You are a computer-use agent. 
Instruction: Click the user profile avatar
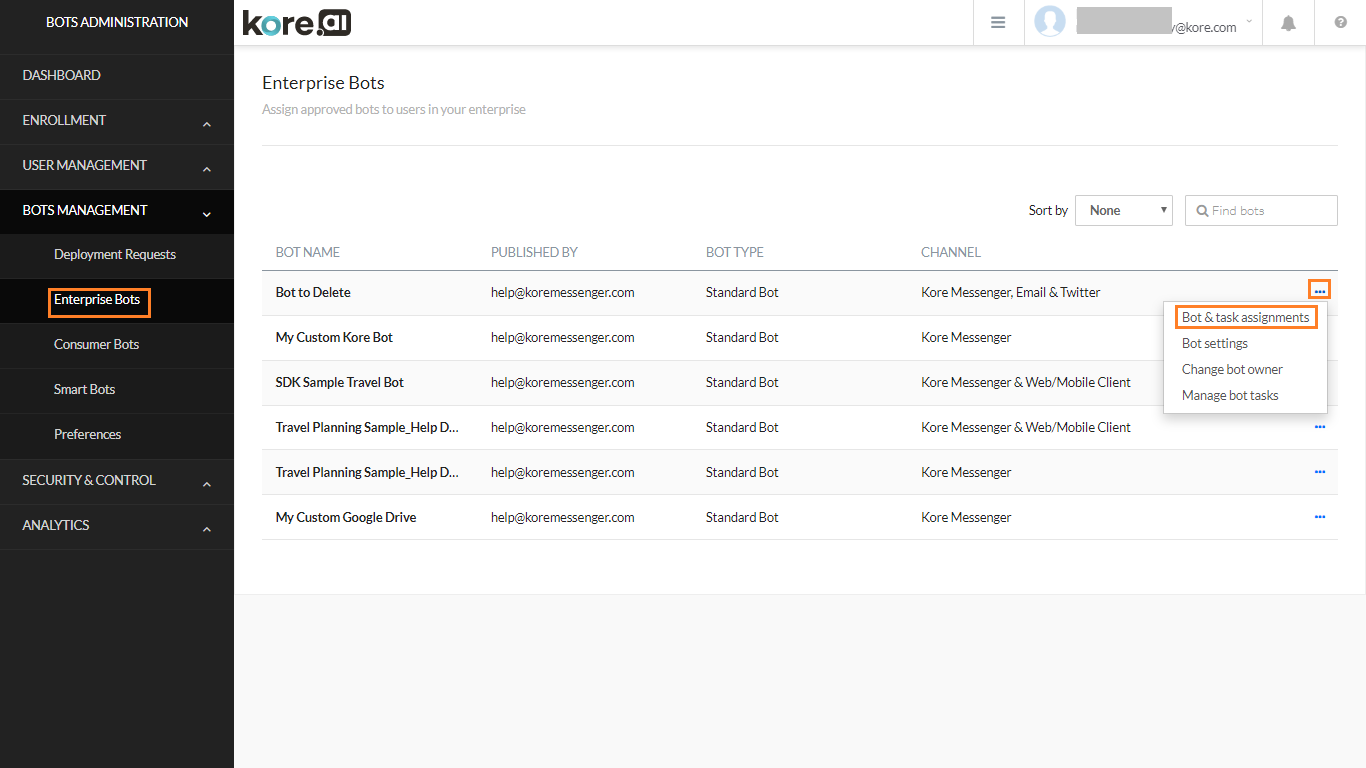pos(1050,22)
